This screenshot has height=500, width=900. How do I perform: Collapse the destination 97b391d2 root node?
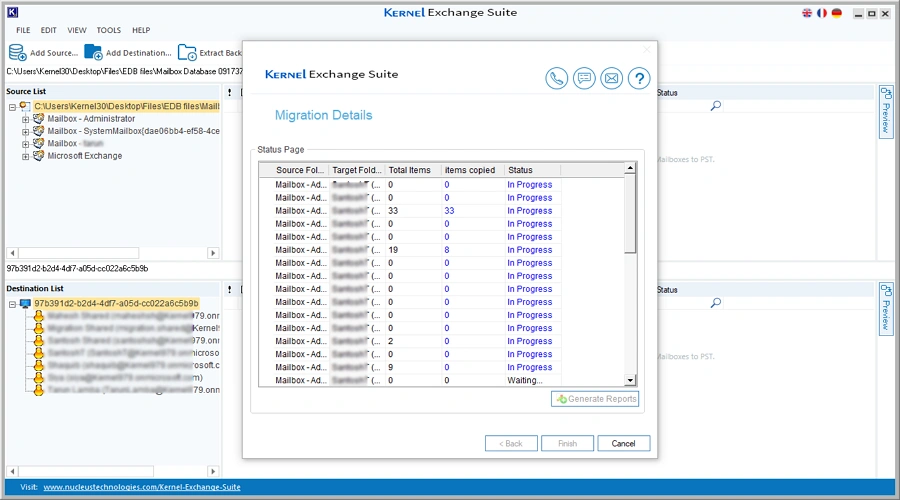[x=12, y=303]
